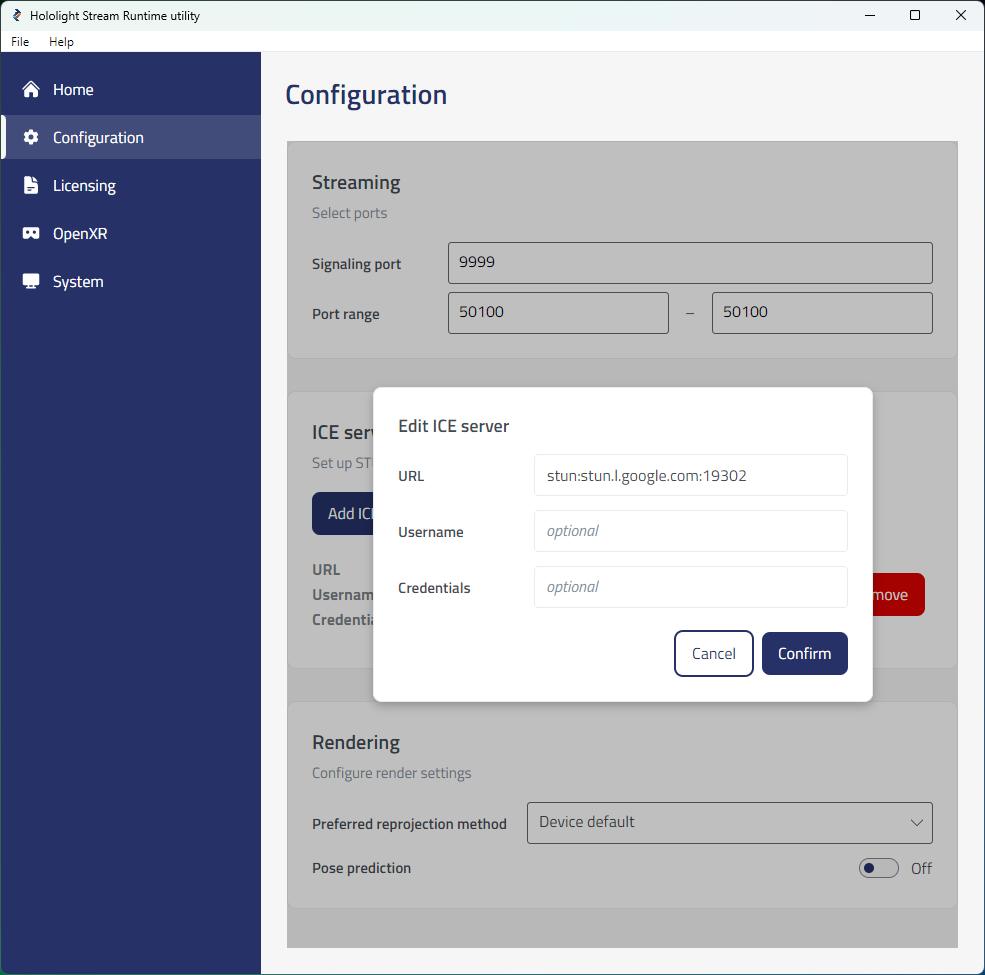Open the Home page label
Viewport: 985px width, 975px height.
(x=73, y=90)
